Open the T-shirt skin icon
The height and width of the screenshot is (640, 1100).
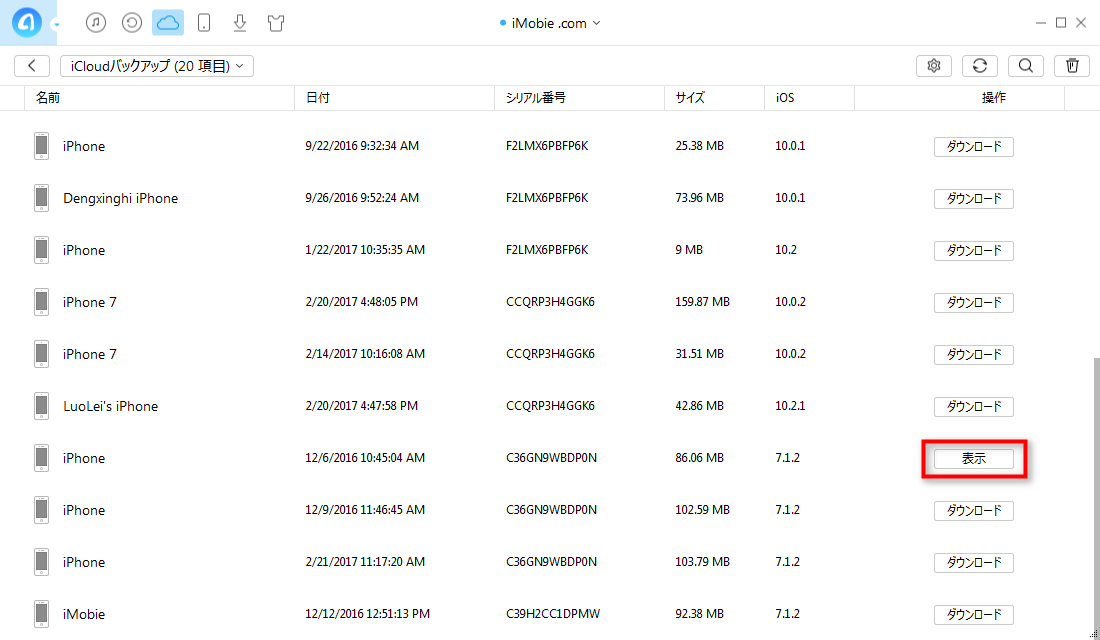pos(276,22)
